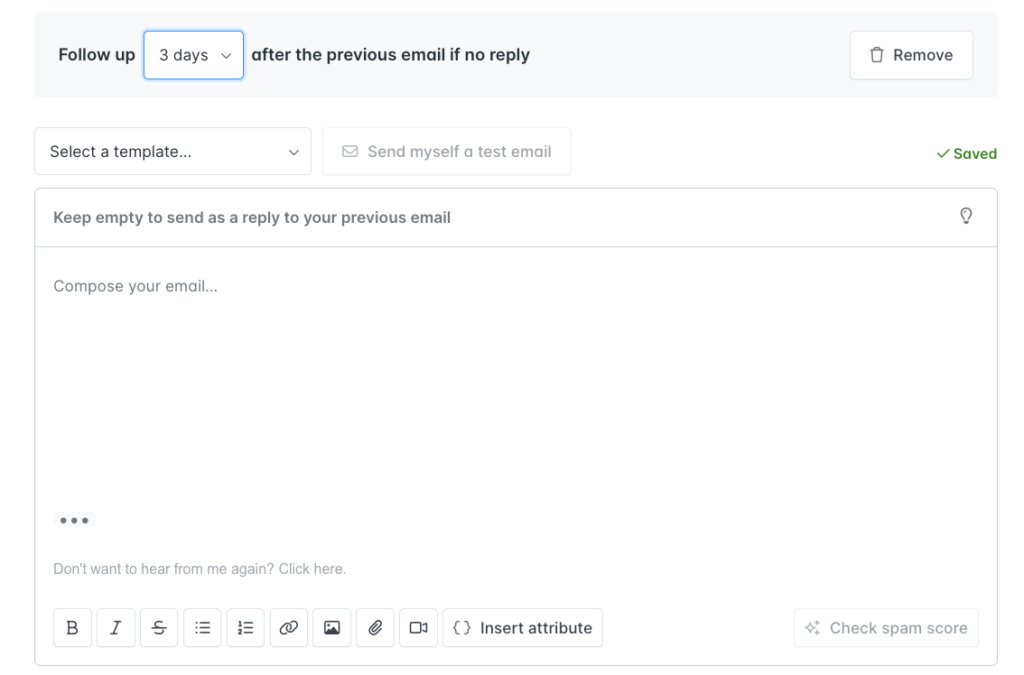The width and height of the screenshot is (1024, 675).
Task: Open the 3 days follow-up delay dropdown
Action: pyautogui.click(x=193, y=55)
